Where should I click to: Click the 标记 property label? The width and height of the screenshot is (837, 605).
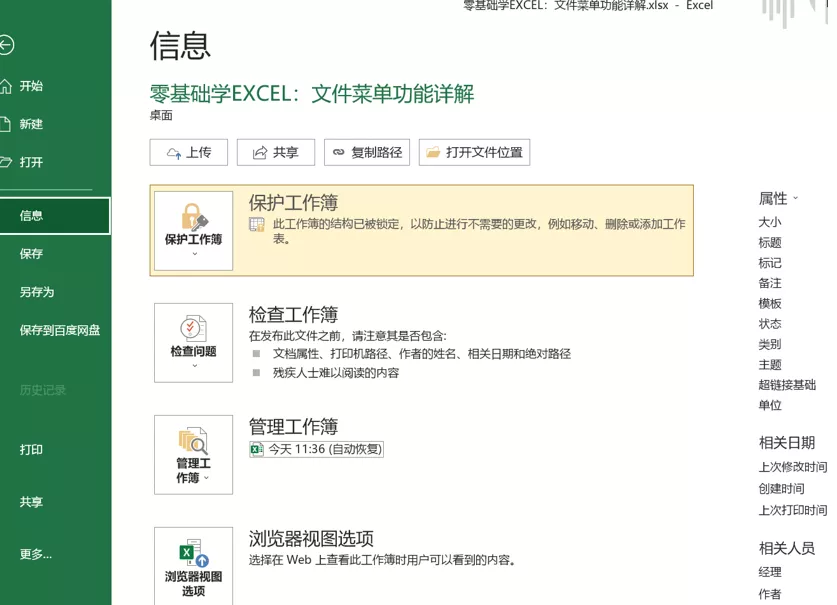click(x=770, y=263)
